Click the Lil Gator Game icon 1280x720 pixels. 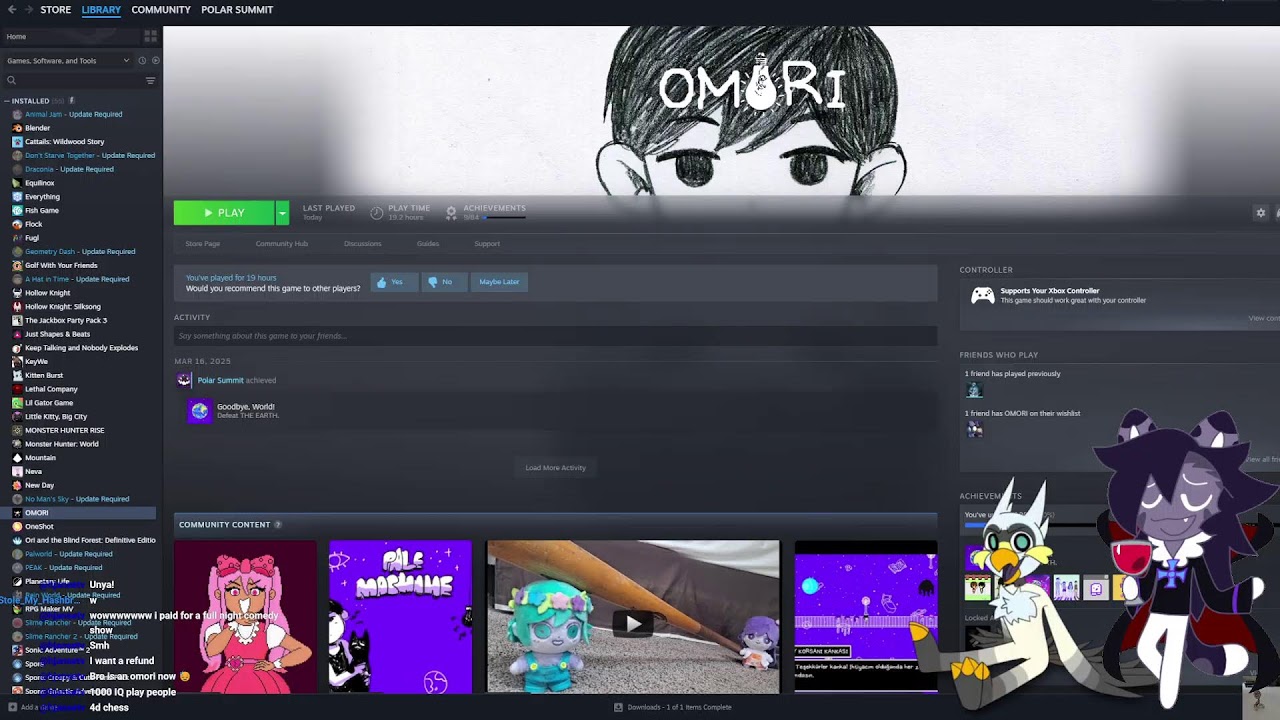coord(17,403)
